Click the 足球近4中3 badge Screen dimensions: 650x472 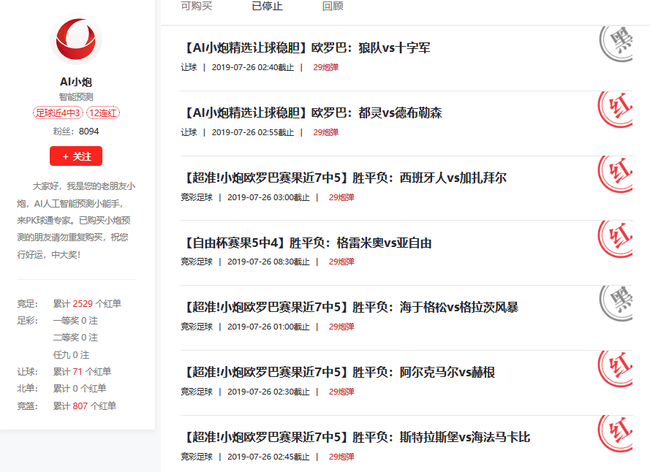point(58,113)
